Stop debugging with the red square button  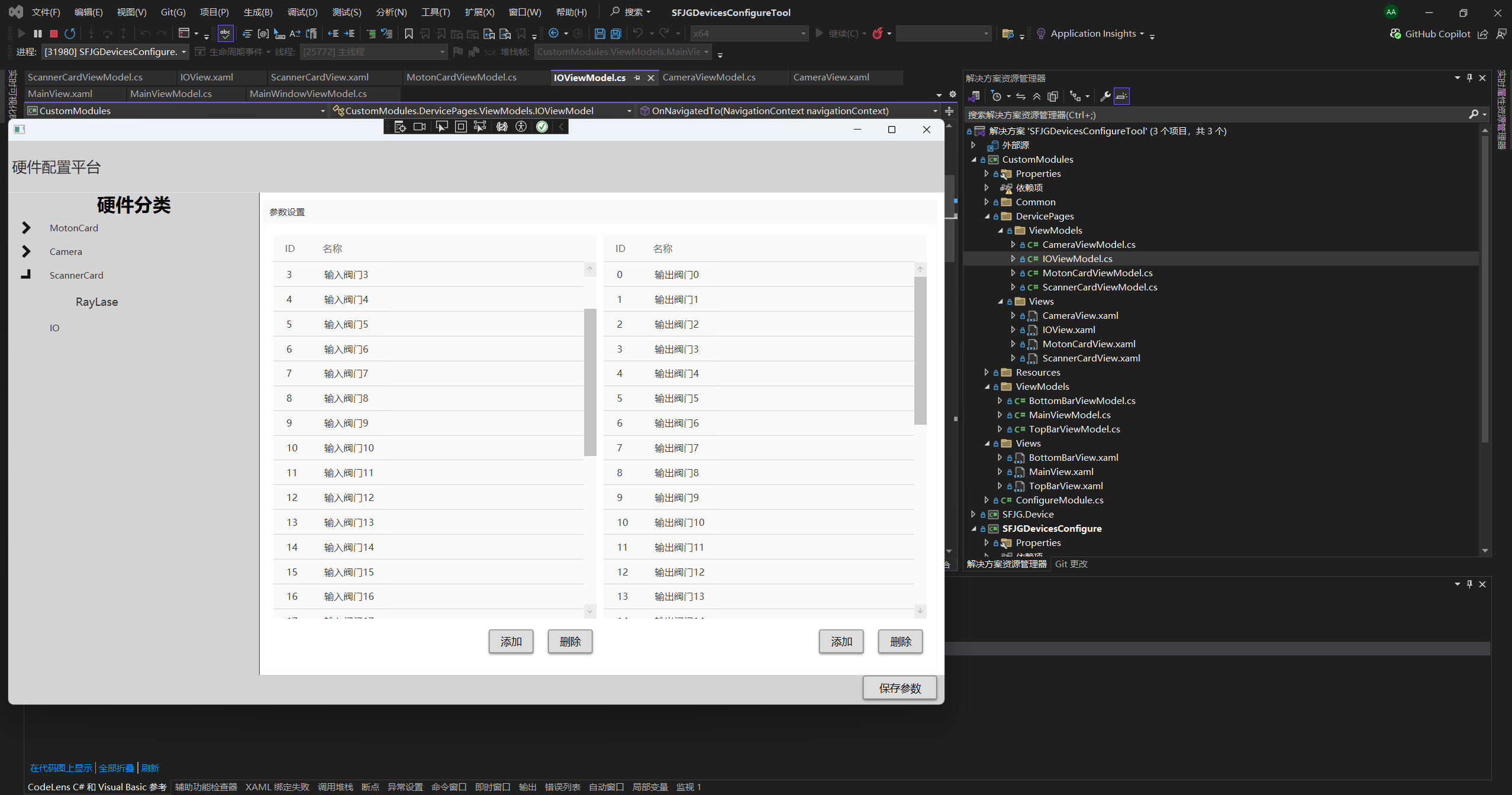[54, 34]
